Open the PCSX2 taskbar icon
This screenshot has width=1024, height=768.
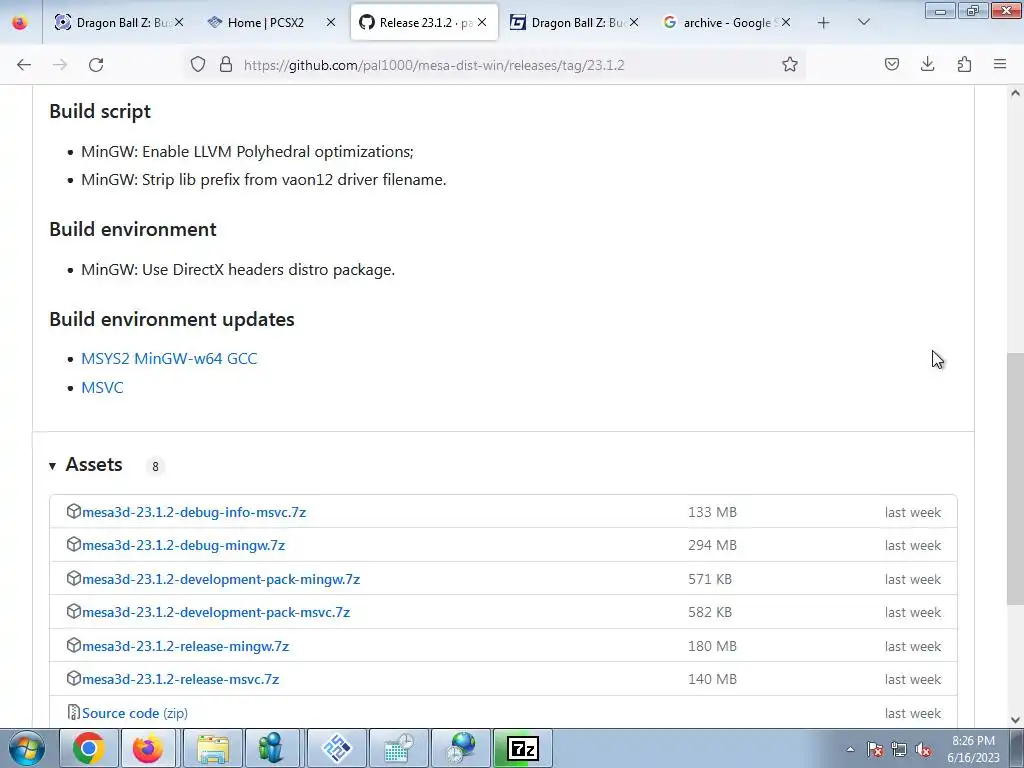pos(337,748)
